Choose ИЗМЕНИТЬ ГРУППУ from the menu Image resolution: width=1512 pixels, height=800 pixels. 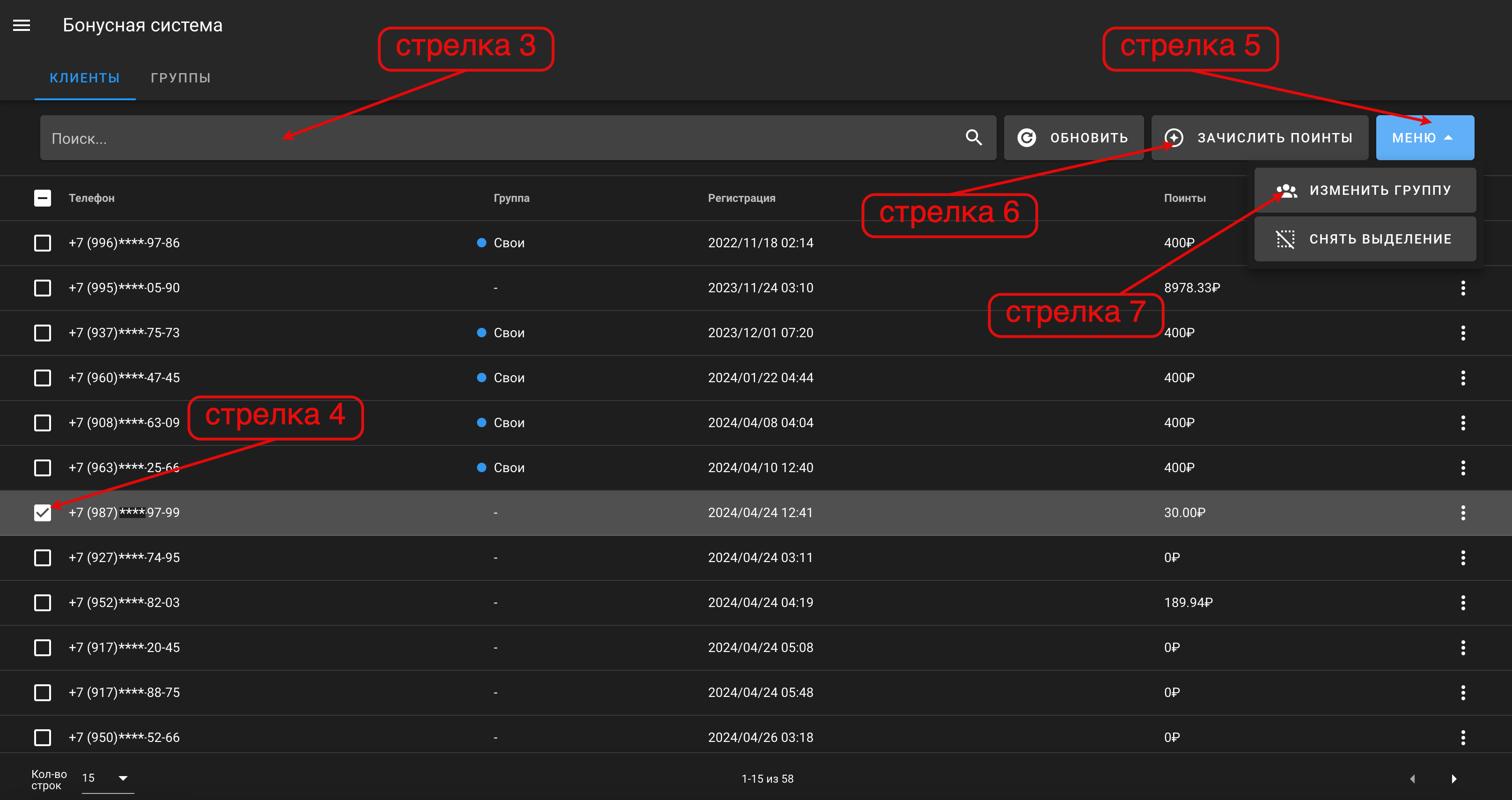pos(1365,190)
